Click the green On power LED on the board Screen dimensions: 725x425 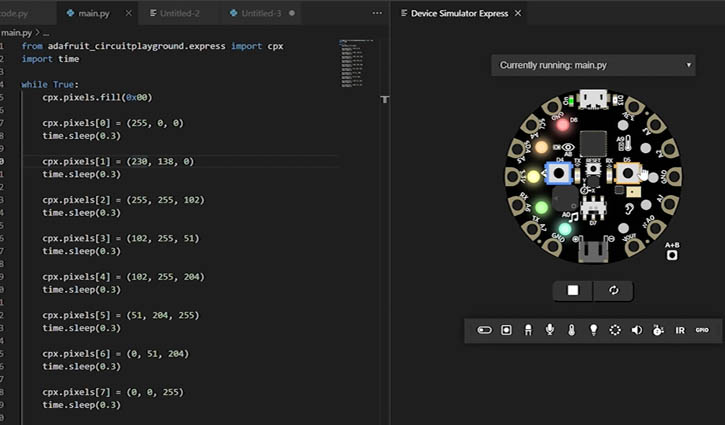pos(571,101)
